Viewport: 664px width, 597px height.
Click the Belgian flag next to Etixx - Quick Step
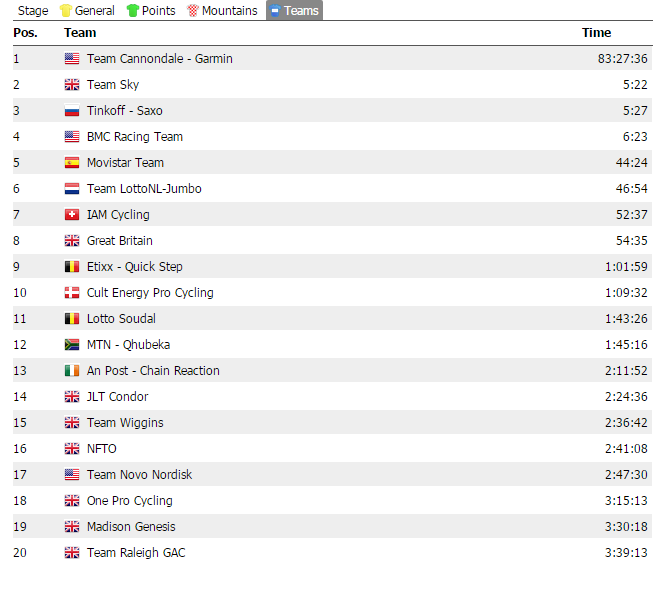(x=72, y=266)
